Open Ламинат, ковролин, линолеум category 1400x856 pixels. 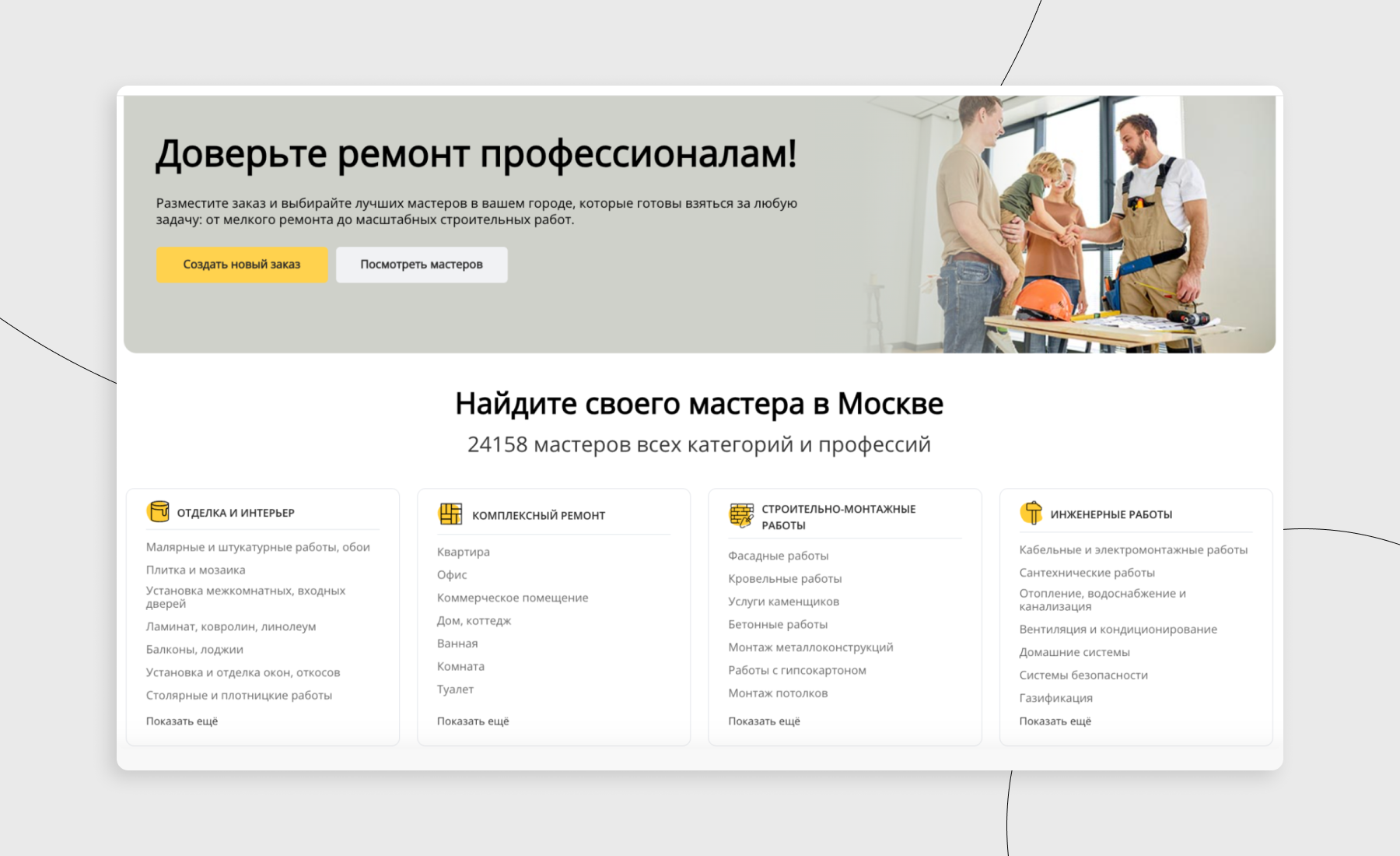point(231,626)
